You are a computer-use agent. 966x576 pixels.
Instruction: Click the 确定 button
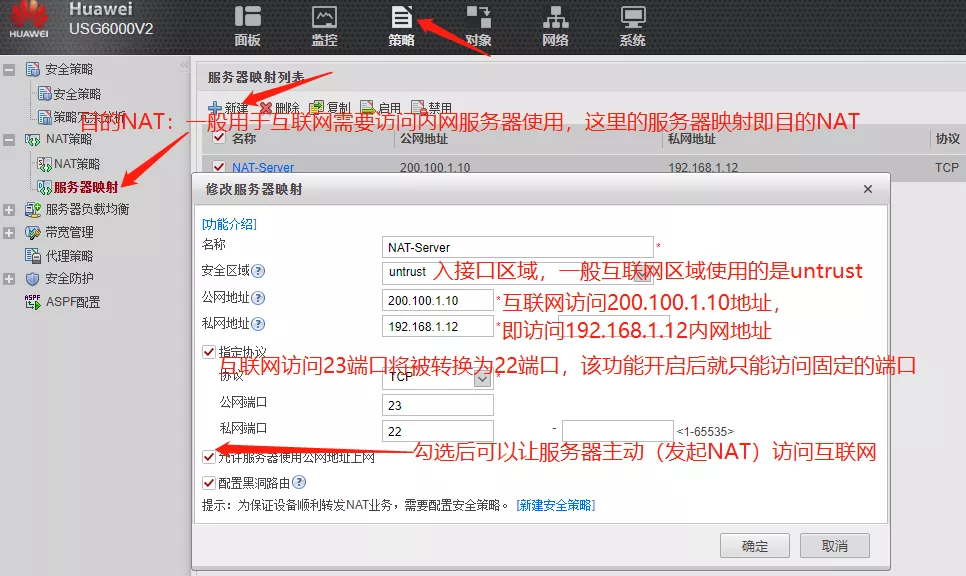[755, 546]
